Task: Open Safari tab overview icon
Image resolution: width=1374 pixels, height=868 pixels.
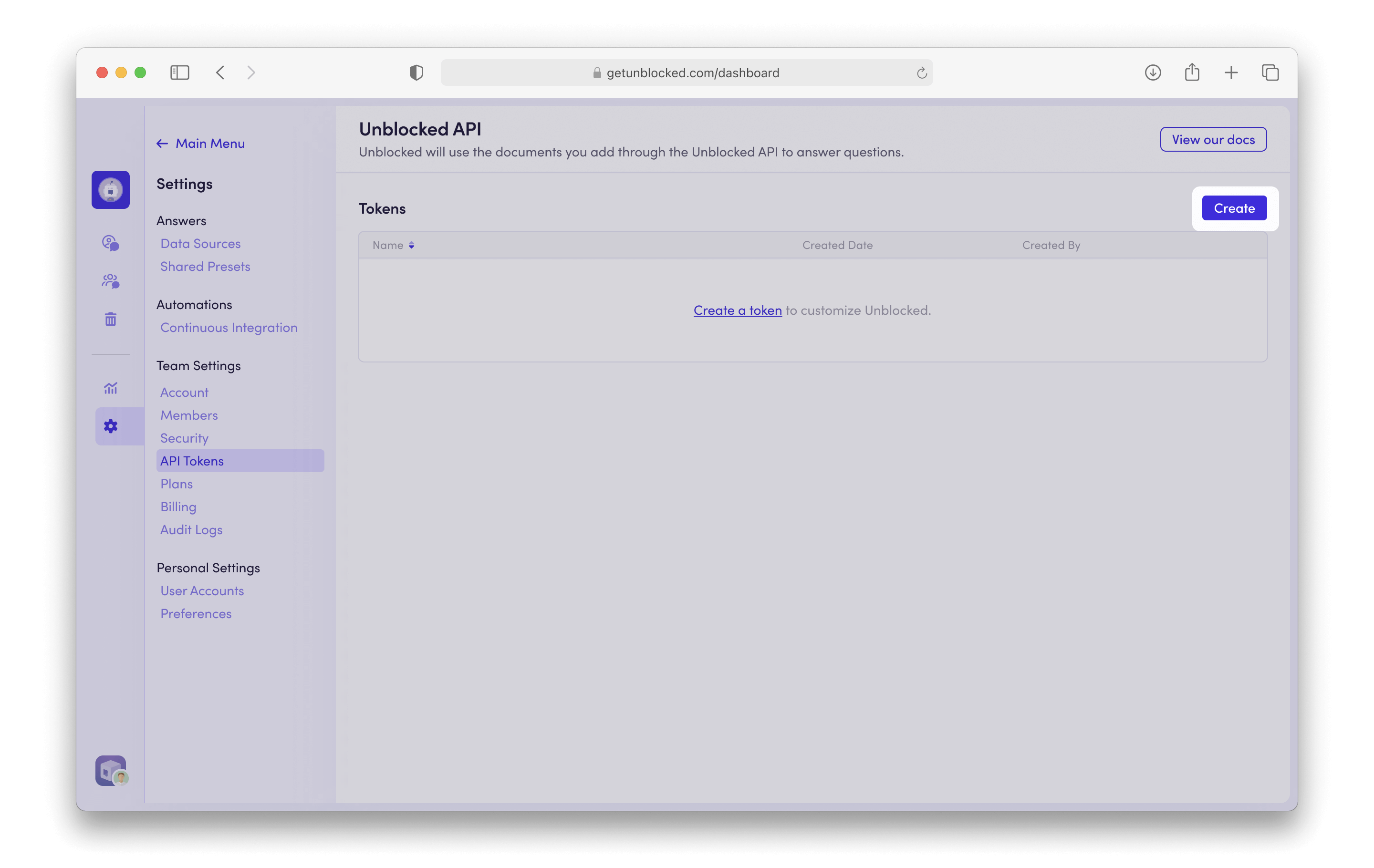Action: coord(1270,72)
